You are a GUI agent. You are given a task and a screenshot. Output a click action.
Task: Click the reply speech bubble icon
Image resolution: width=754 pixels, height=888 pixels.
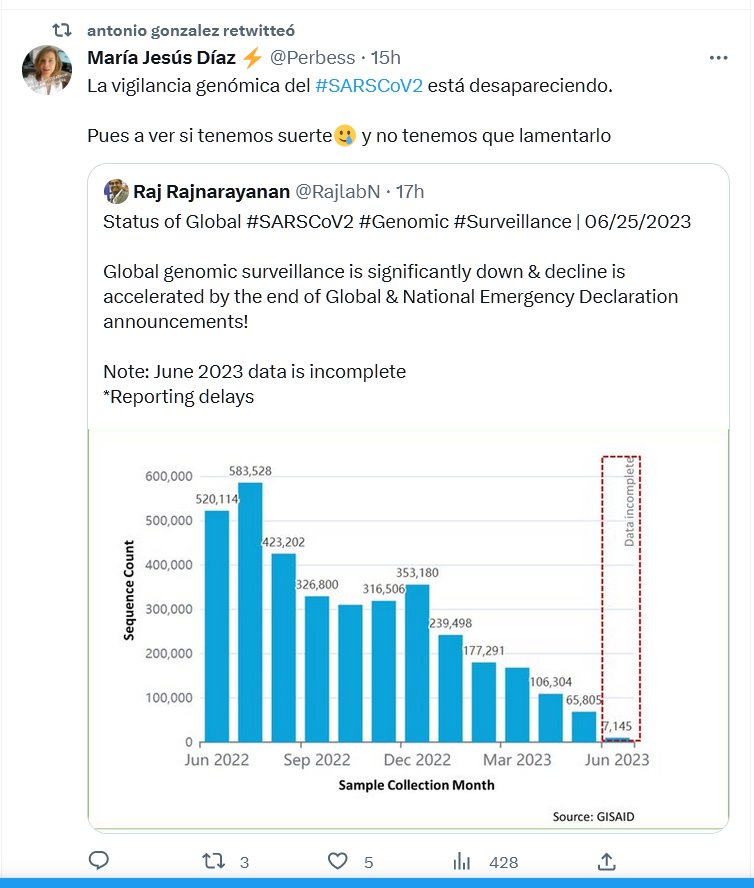(x=99, y=860)
